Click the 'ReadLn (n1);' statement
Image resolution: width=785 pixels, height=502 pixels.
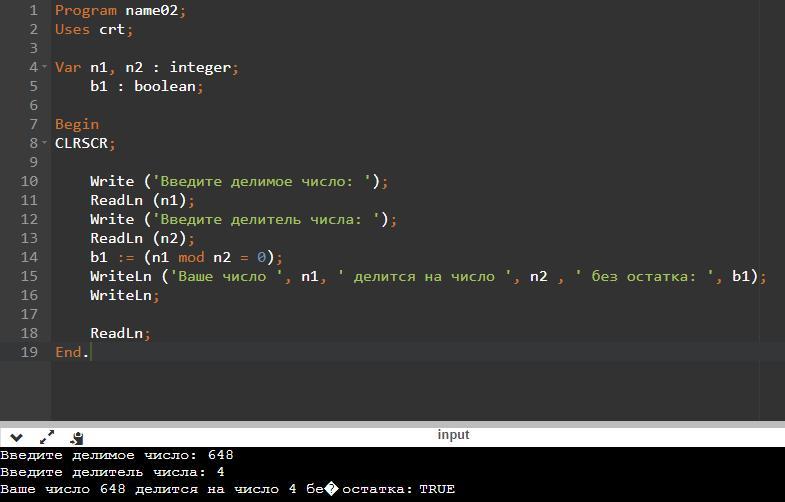click(142, 200)
